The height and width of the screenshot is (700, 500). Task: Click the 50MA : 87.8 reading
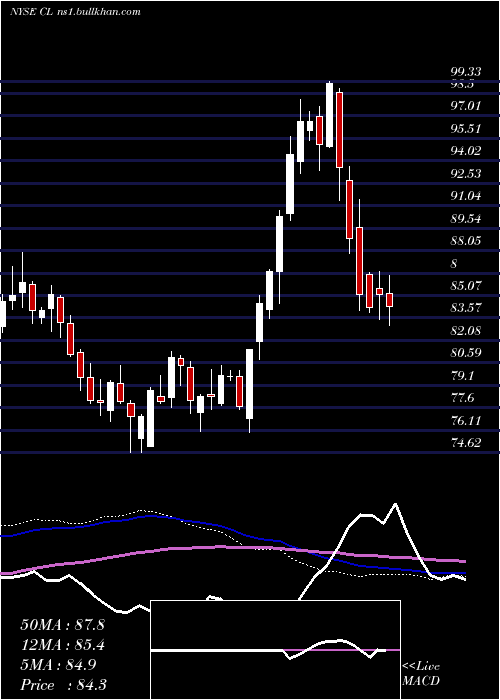(x=62, y=625)
